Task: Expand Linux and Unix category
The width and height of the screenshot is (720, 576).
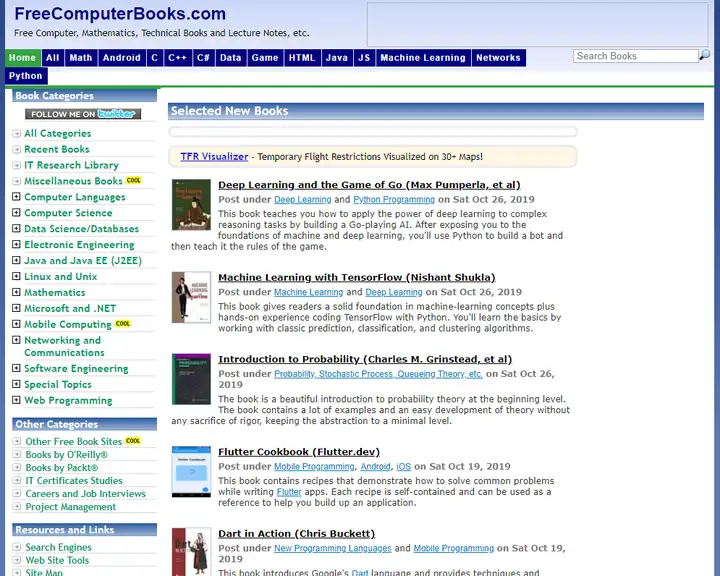Action: click(x=16, y=276)
